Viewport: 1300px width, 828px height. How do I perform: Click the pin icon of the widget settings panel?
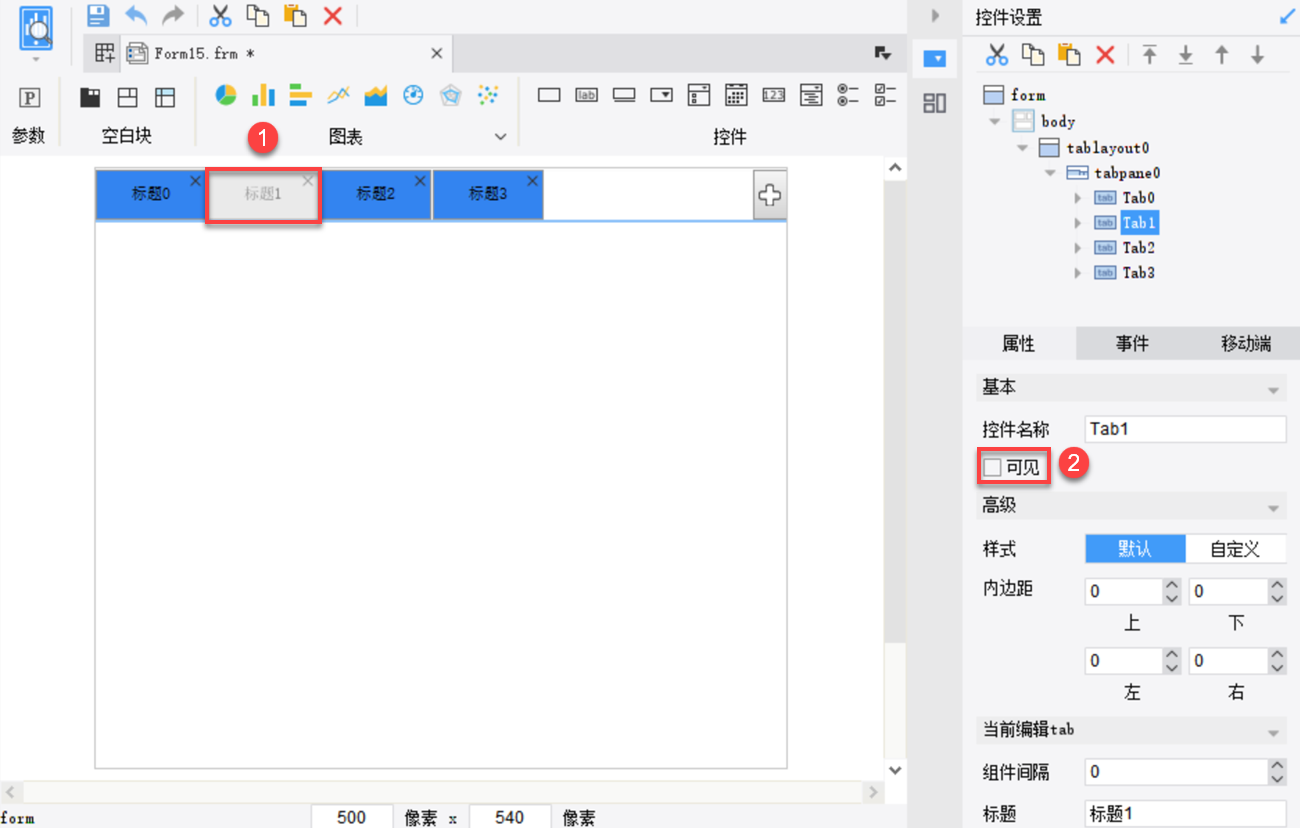coord(1286,17)
